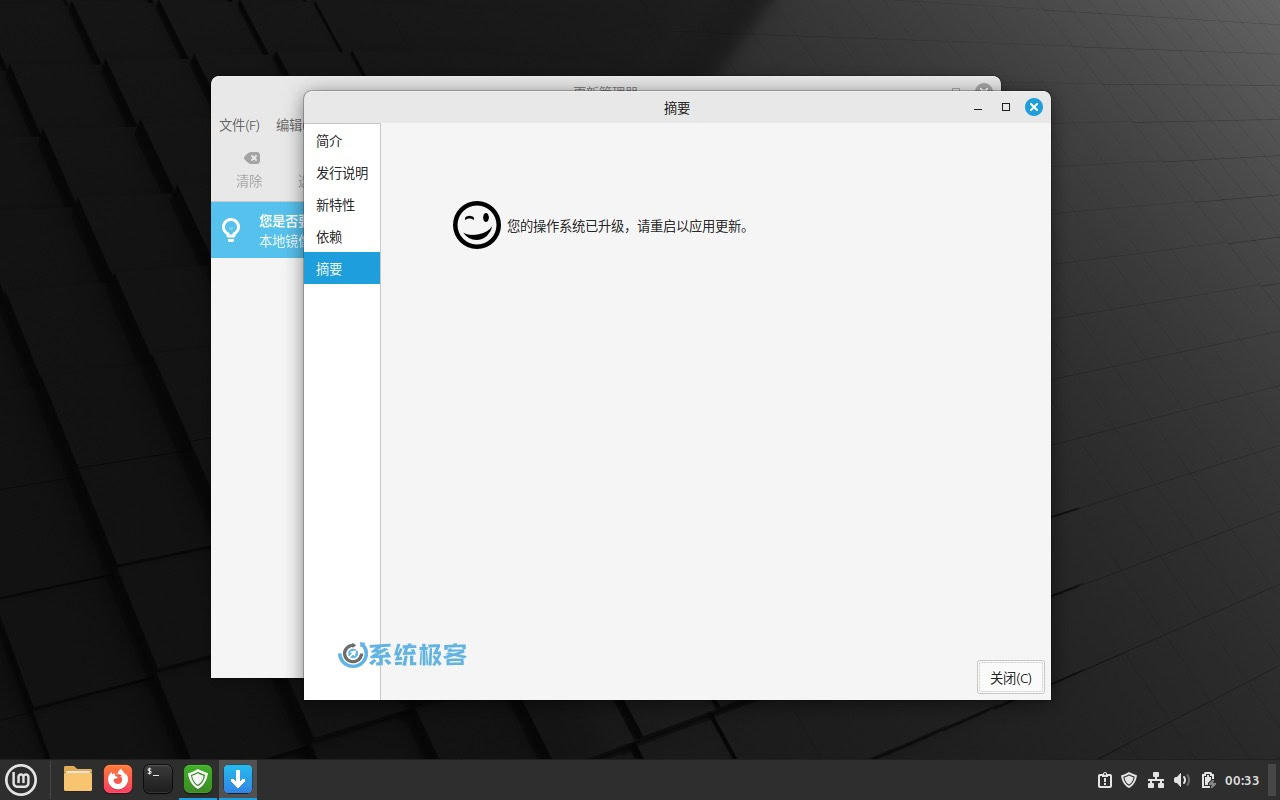This screenshot has width=1280, height=800.
Task: Maximize the 摘要 window
Action: click(1006, 107)
